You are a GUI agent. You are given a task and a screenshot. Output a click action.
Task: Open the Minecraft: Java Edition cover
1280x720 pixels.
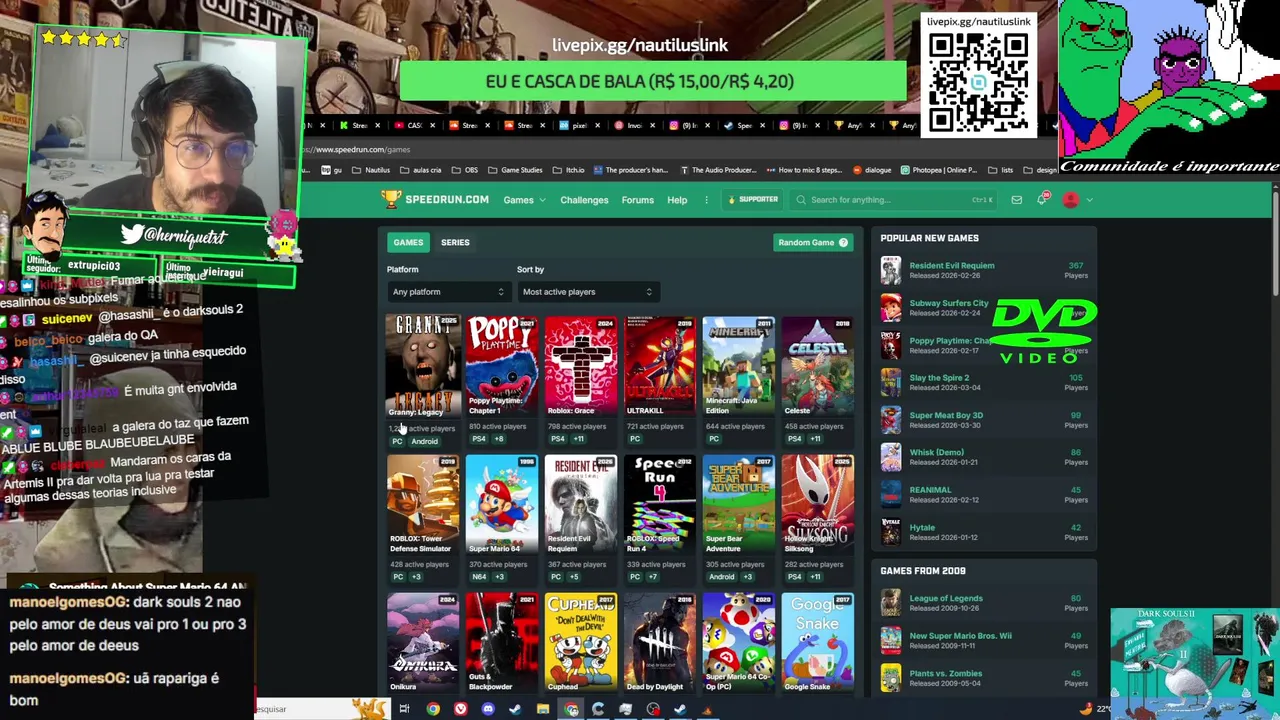(x=739, y=366)
